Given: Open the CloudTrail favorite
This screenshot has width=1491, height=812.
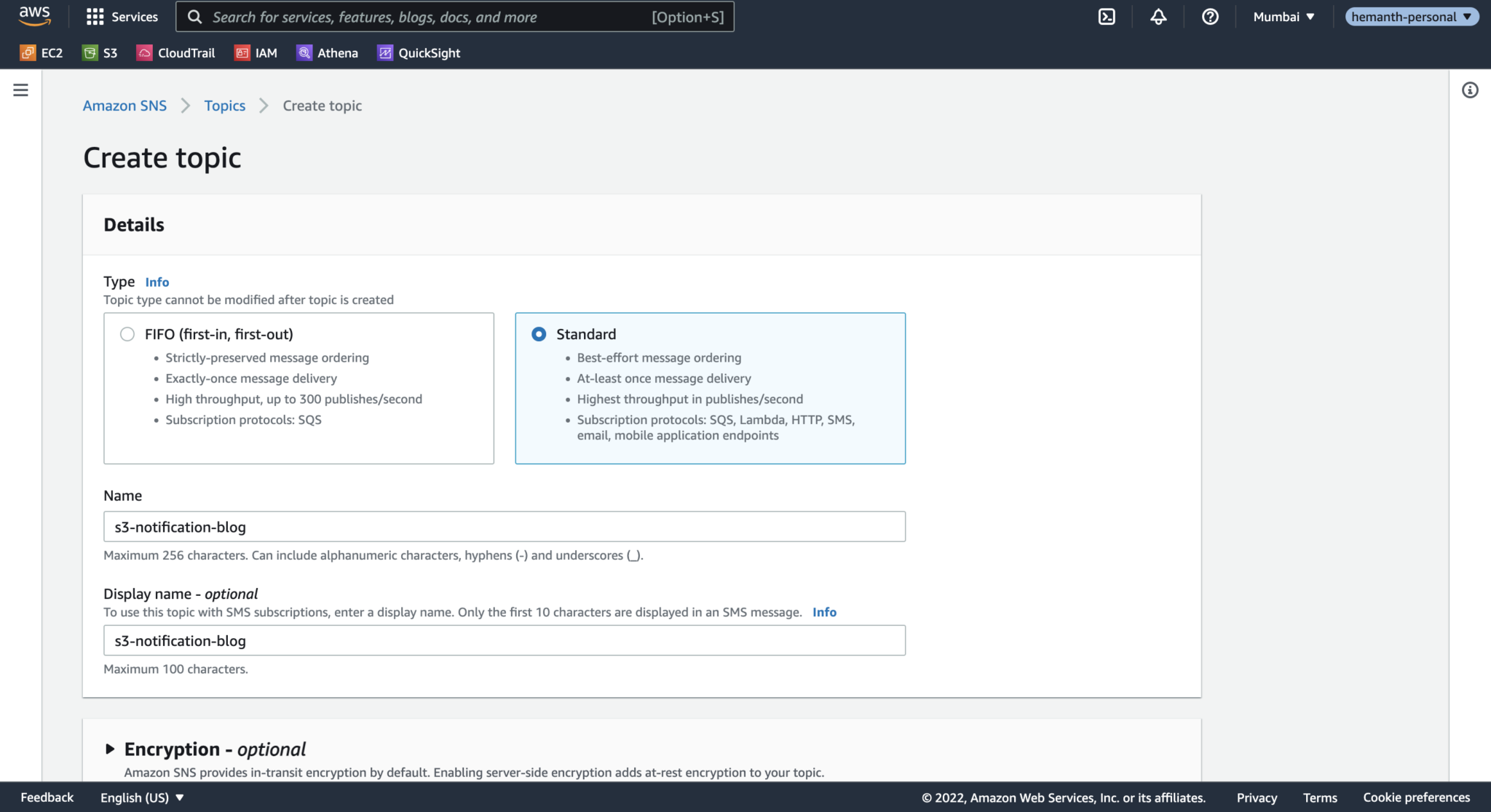Looking at the screenshot, I should click(x=175, y=52).
